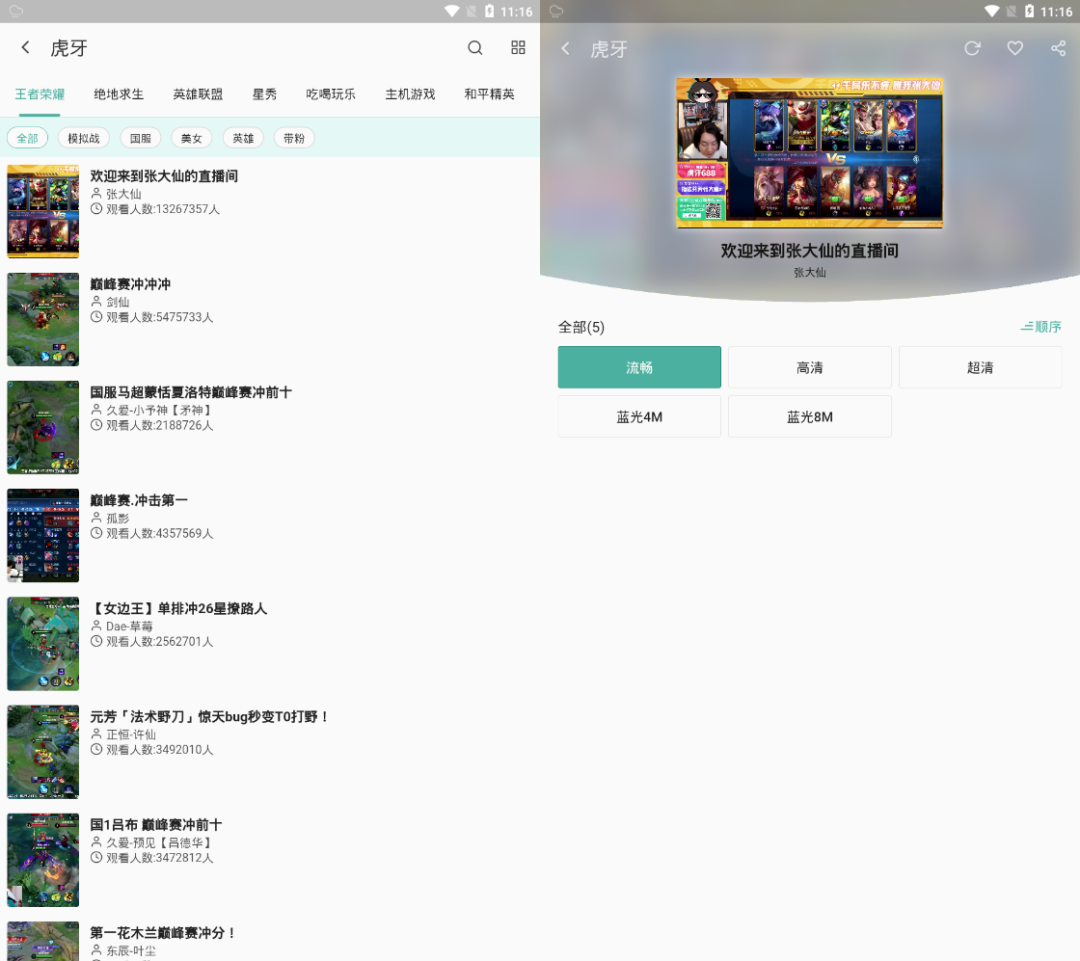Switch to grid layout view icon
The width and height of the screenshot is (1080, 961).
tap(518, 48)
